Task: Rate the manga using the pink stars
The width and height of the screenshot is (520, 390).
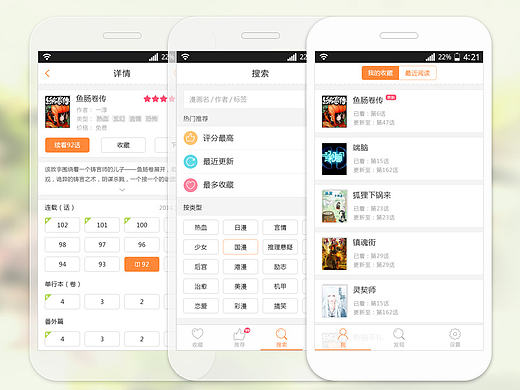Action: click(159, 99)
